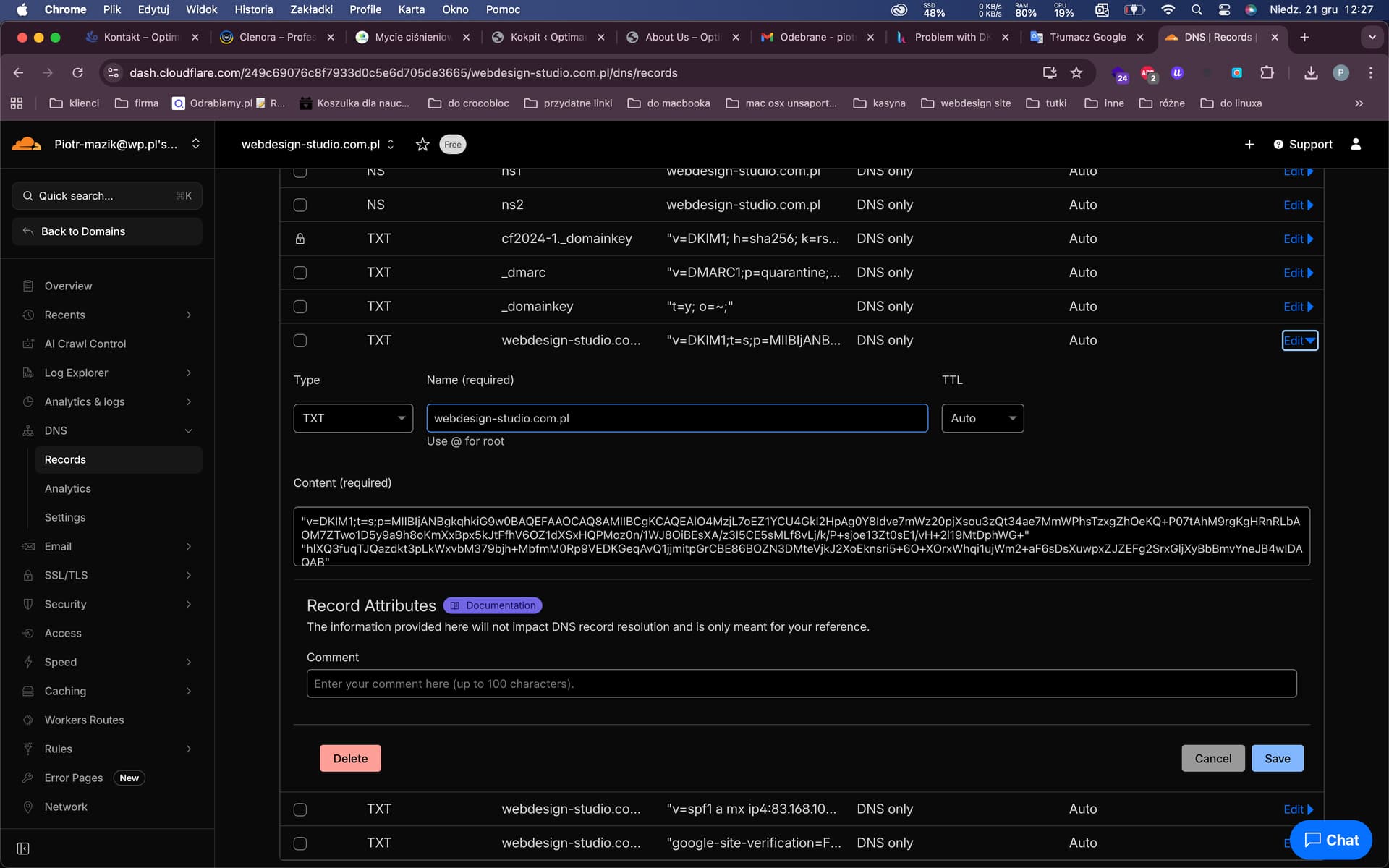The height and width of the screenshot is (868, 1389).
Task: Click the plus add icon in header
Action: 1249,144
